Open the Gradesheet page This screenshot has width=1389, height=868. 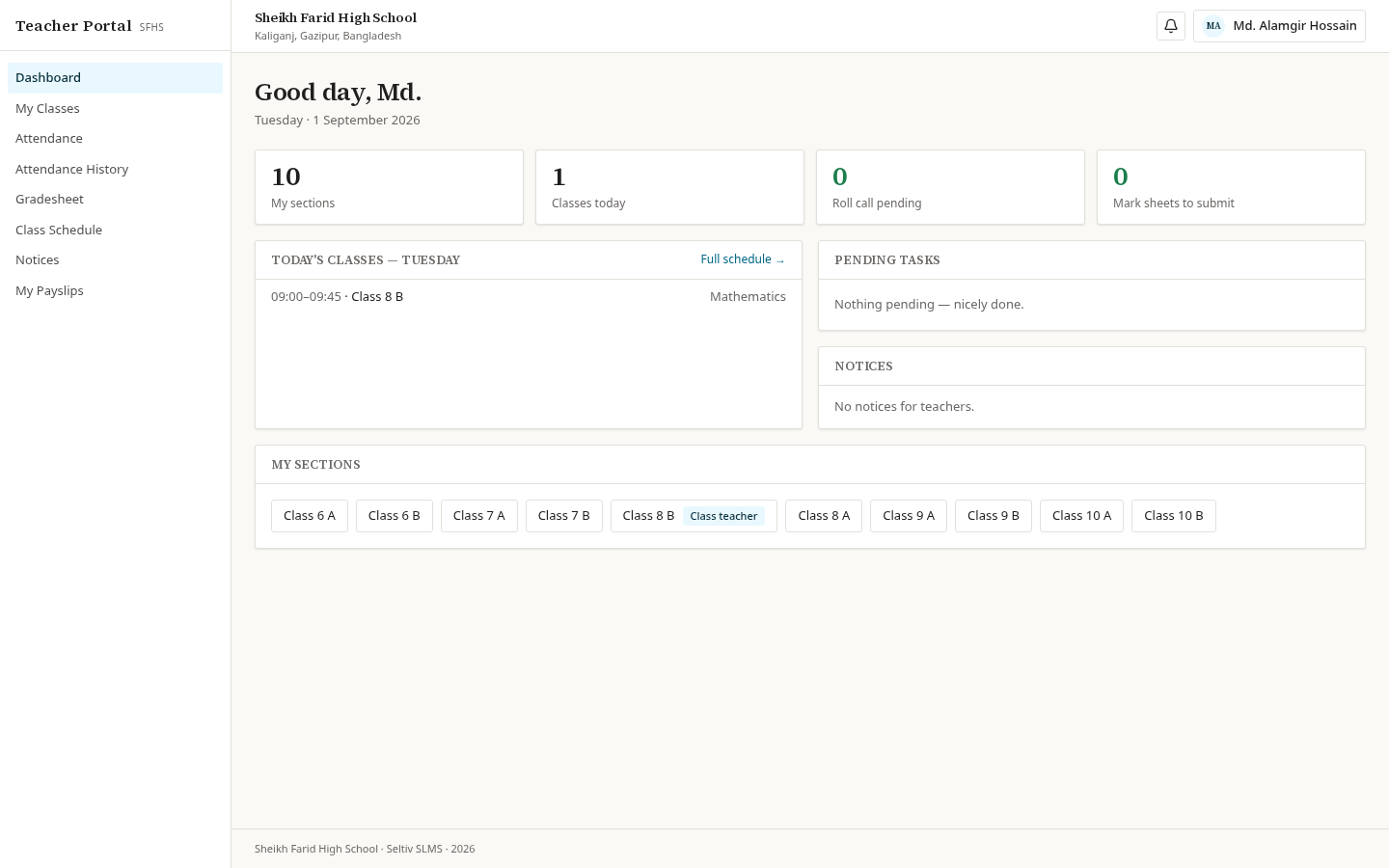pos(115,200)
